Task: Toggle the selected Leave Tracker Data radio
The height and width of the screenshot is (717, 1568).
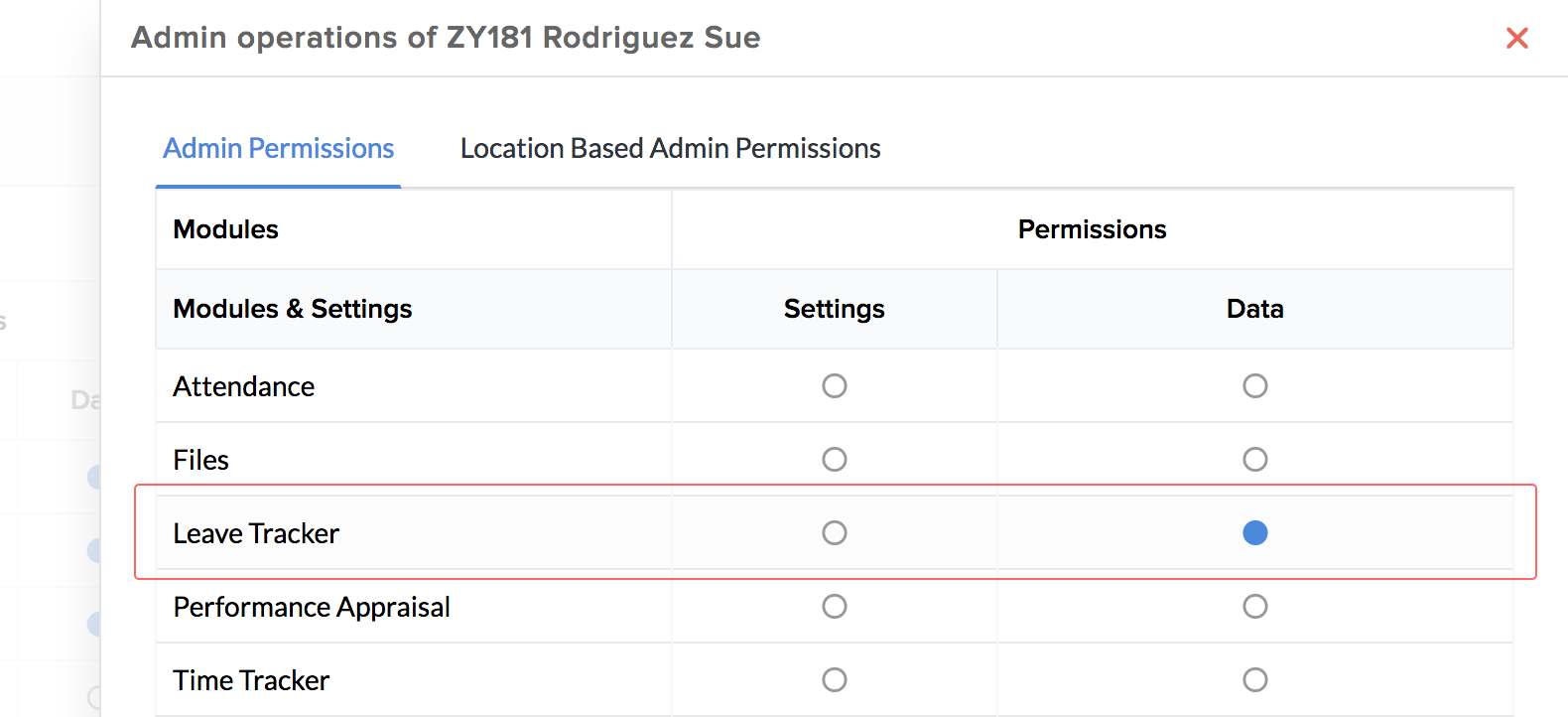Action: (1255, 533)
